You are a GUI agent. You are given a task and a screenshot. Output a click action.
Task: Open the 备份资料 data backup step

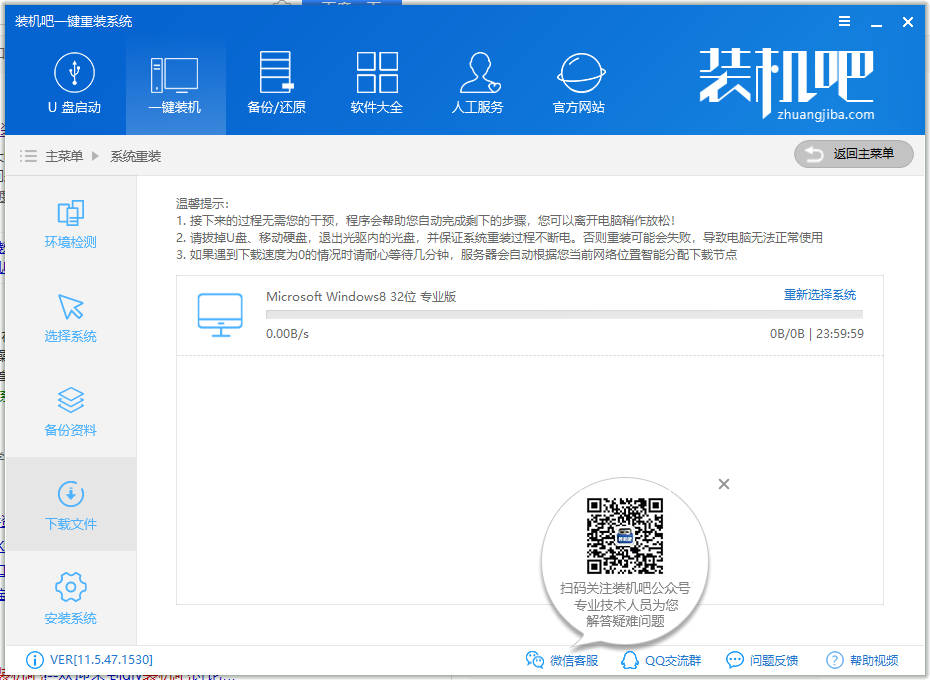coord(71,412)
